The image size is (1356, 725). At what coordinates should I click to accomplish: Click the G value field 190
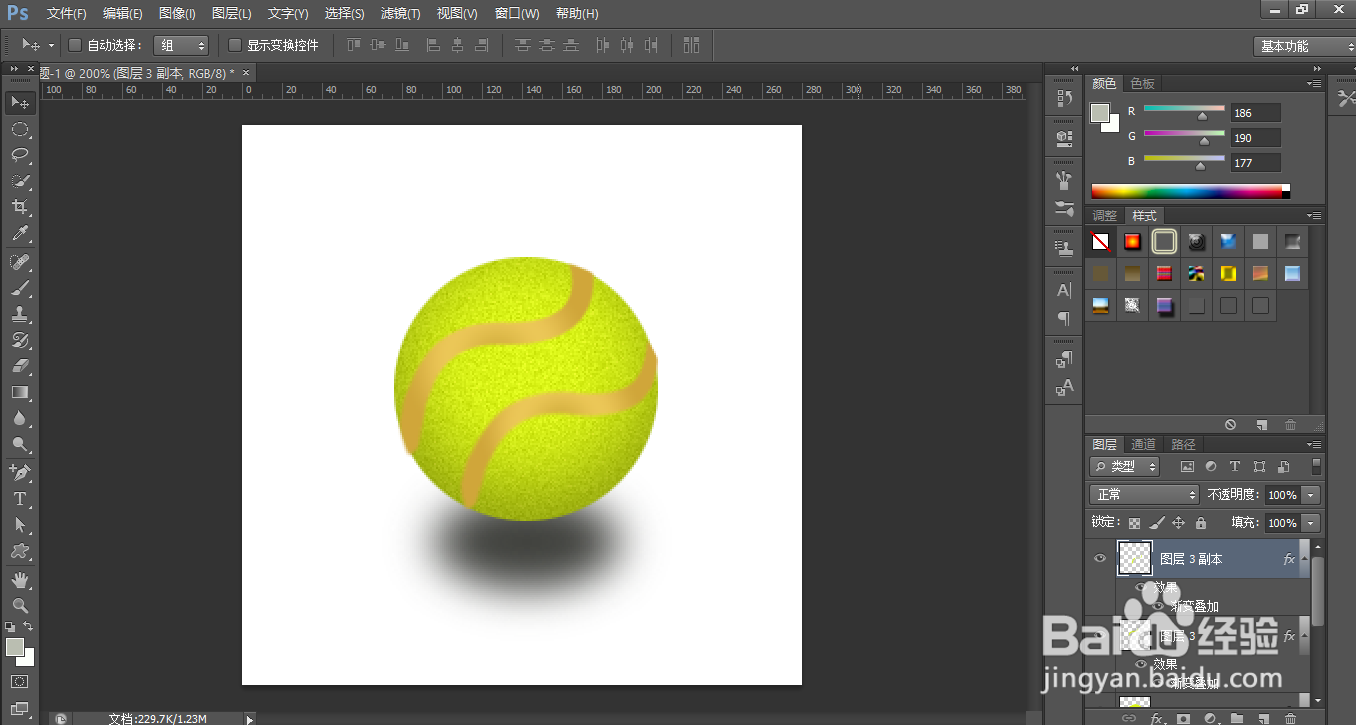pyautogui.click(x=1256, y=138)
